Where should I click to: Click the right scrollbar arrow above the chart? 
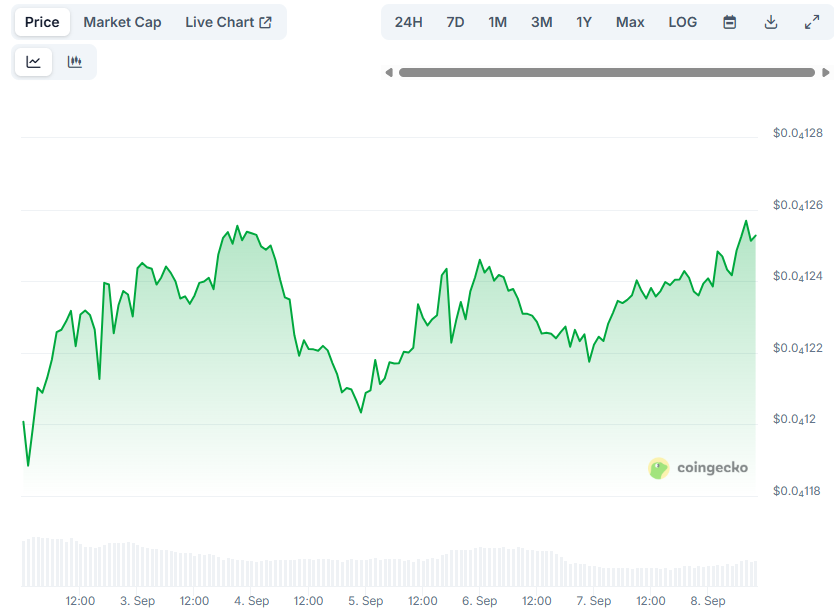[826, 72]
